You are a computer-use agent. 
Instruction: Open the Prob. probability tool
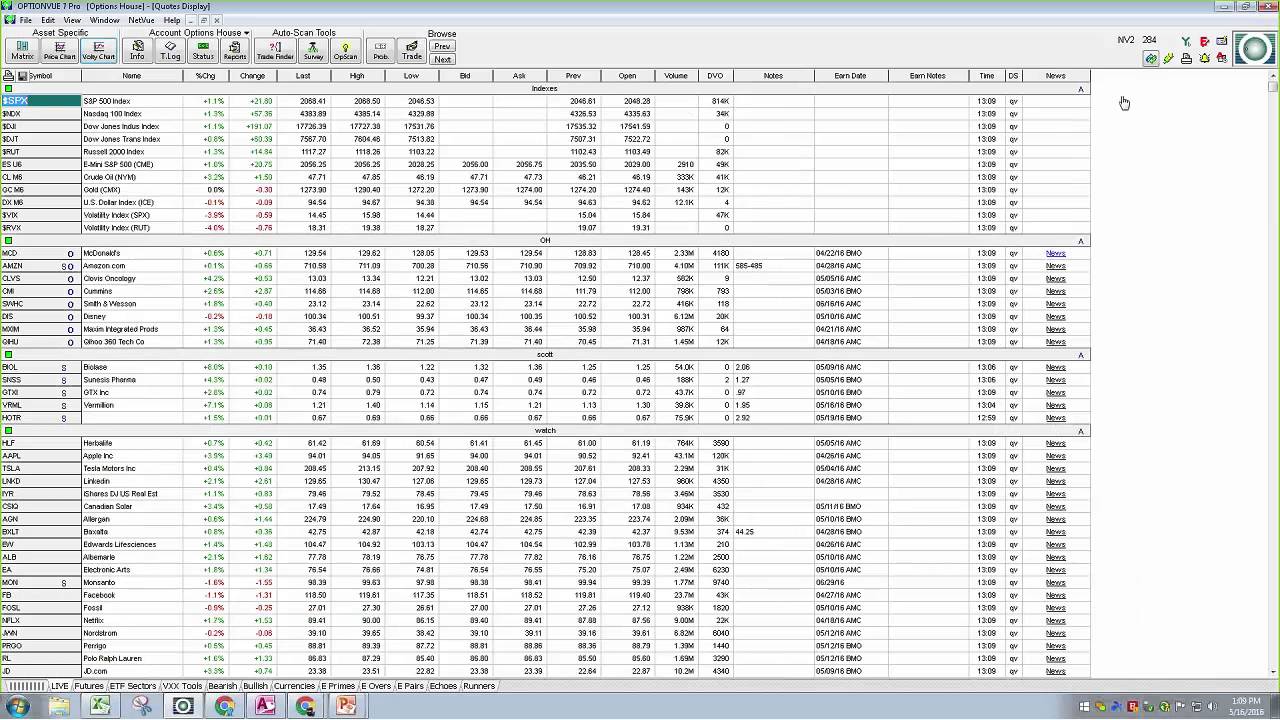pos(380,50)
